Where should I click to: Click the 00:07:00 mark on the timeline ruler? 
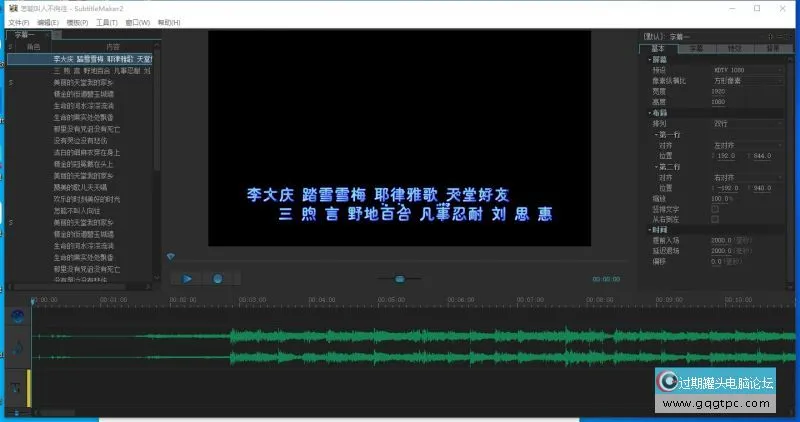[530, 300]
